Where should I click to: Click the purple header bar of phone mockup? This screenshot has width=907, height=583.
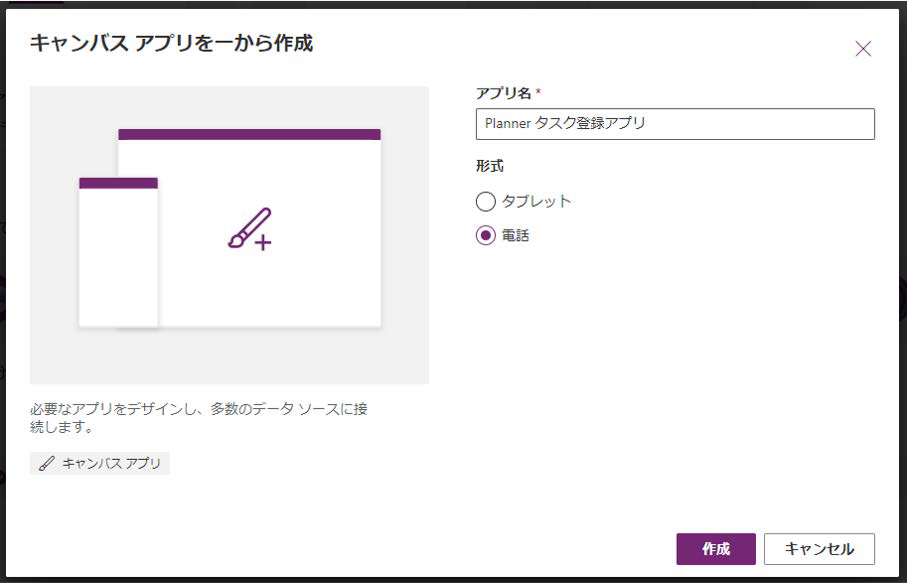(x=118, y=183)
